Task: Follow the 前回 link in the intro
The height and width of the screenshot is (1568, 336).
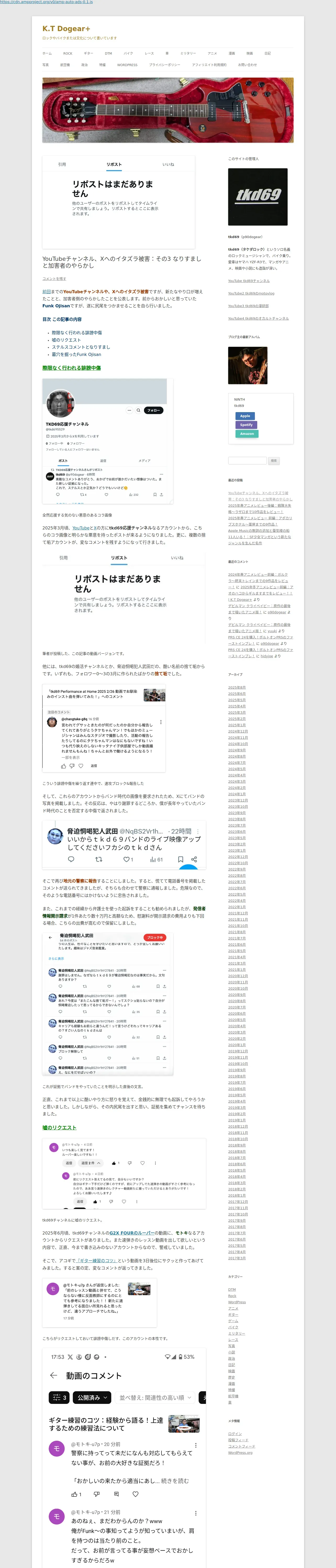Action: pos(46,292)
